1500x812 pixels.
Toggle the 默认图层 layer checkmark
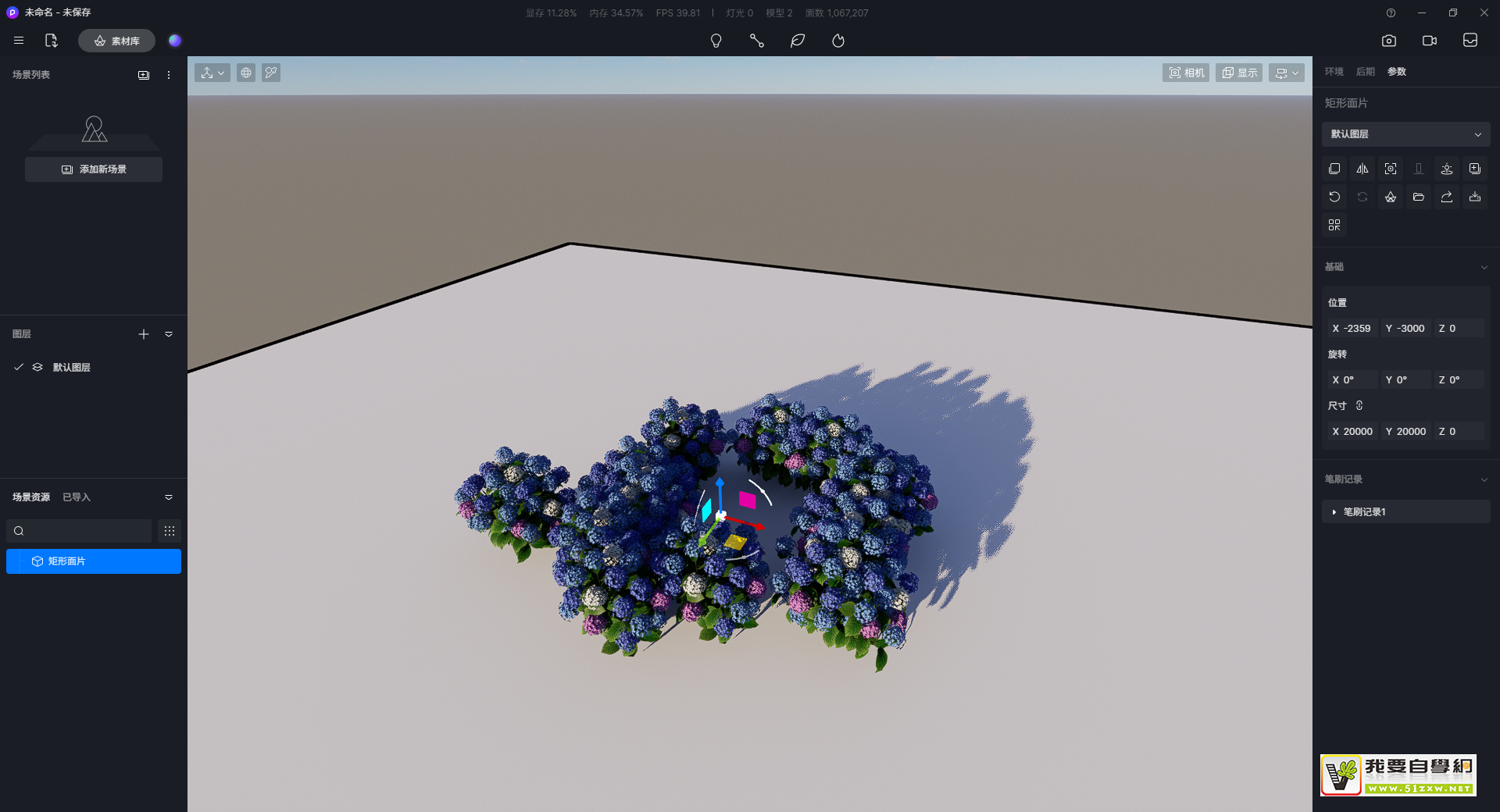point(19,367)
